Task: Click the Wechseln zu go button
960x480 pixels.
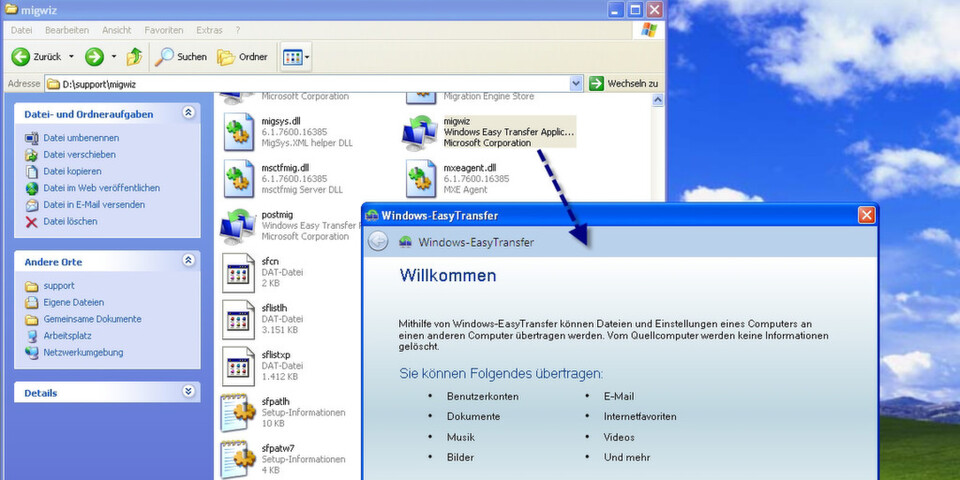Action: coord(623,84)
